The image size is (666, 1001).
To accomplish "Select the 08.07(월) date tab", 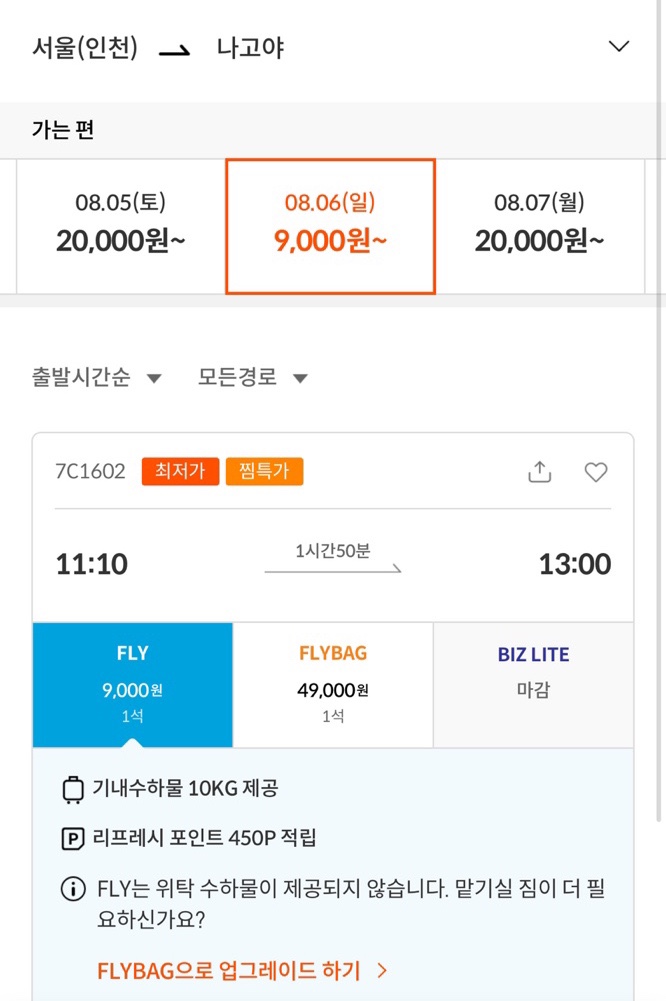I will (x=539, y=226).
